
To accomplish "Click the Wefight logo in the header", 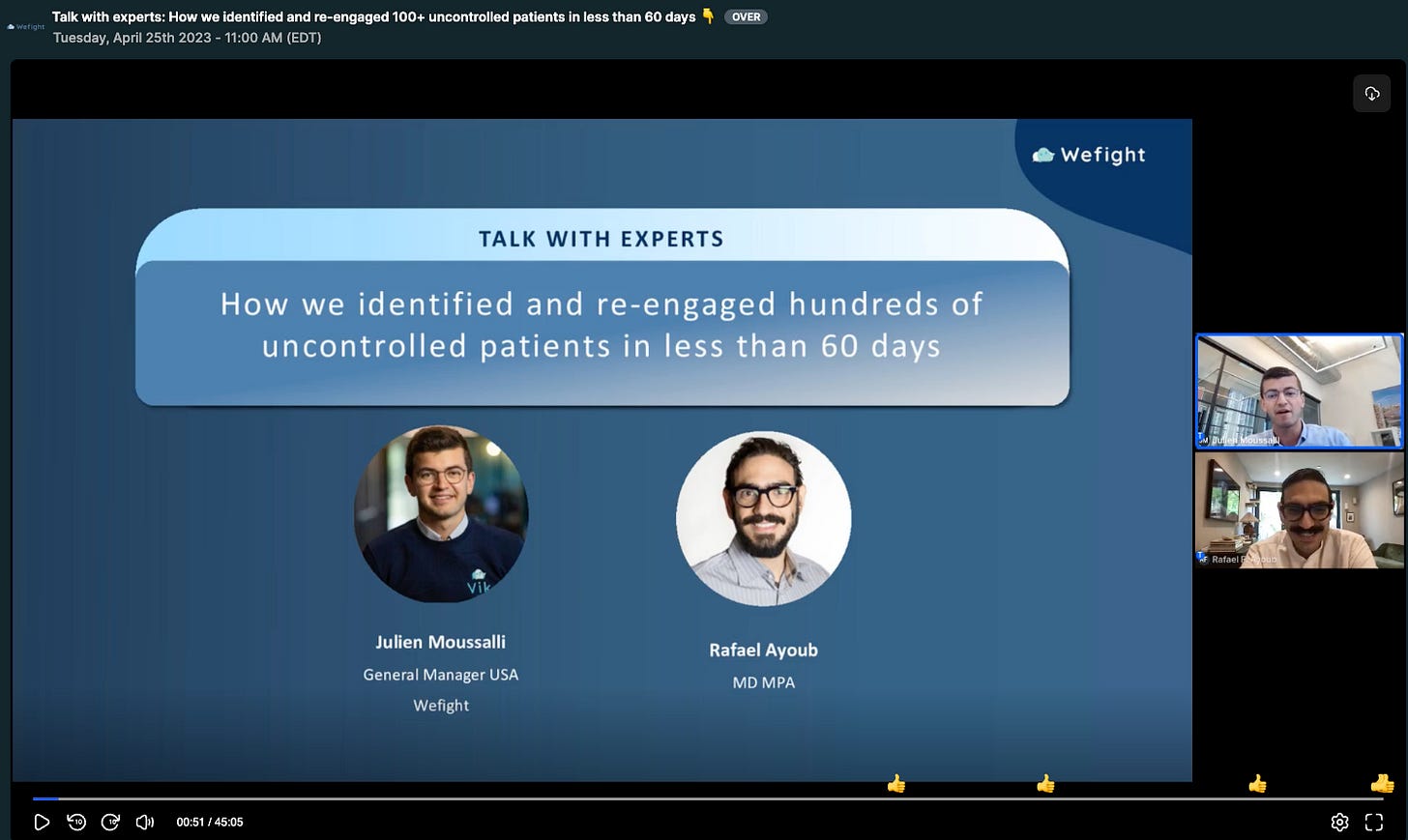I will tap(26, 27).
